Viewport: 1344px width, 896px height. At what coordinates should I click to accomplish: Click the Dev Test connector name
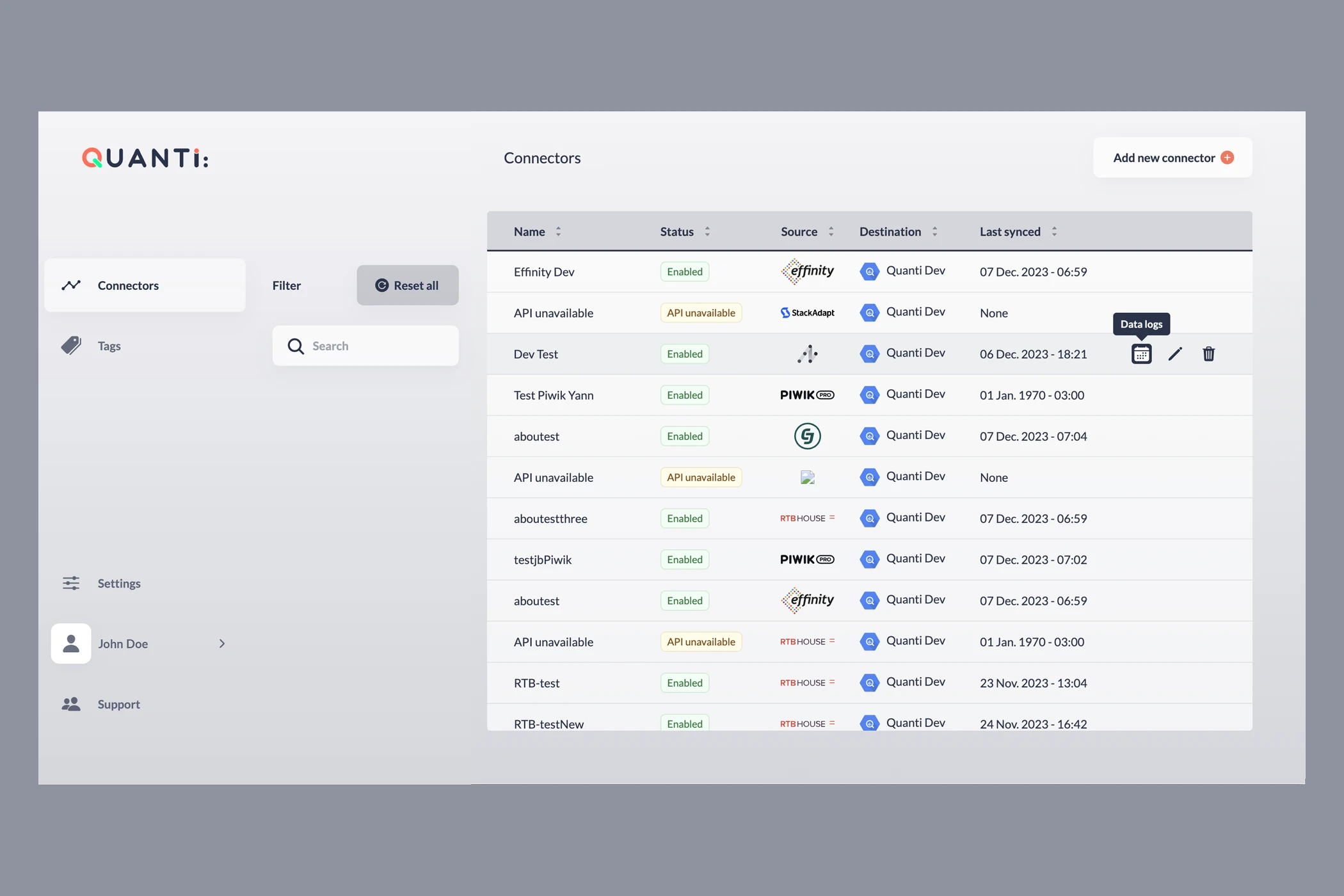(x=536, y=354)
